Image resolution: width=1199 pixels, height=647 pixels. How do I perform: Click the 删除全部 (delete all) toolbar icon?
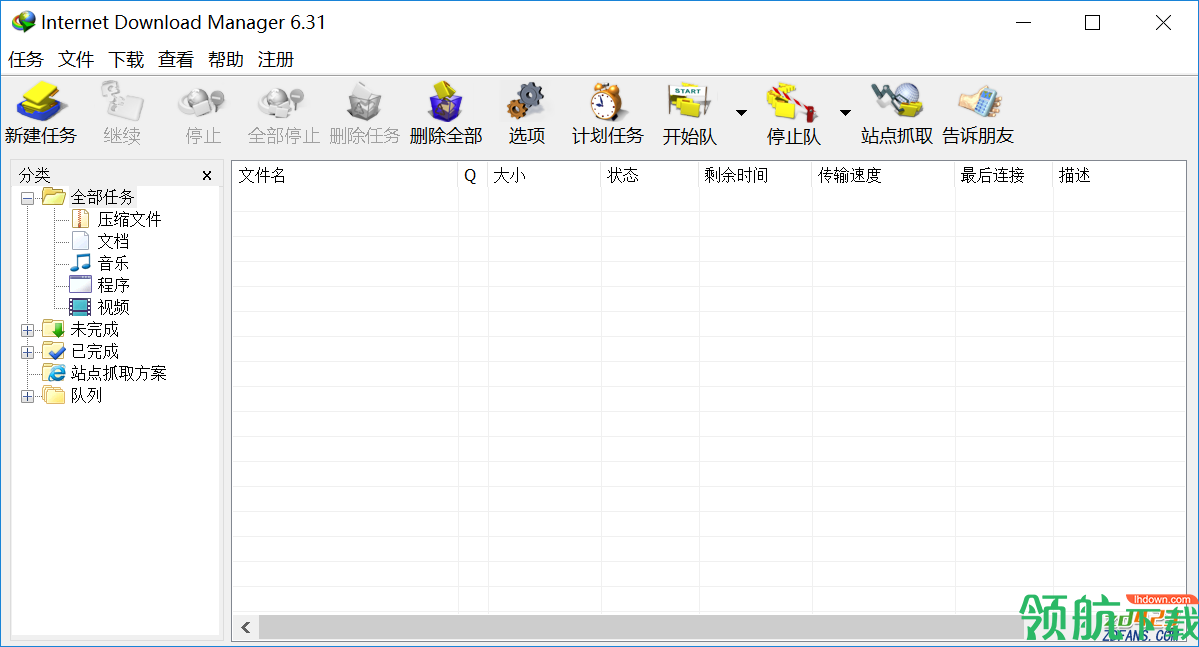(446, 102)
